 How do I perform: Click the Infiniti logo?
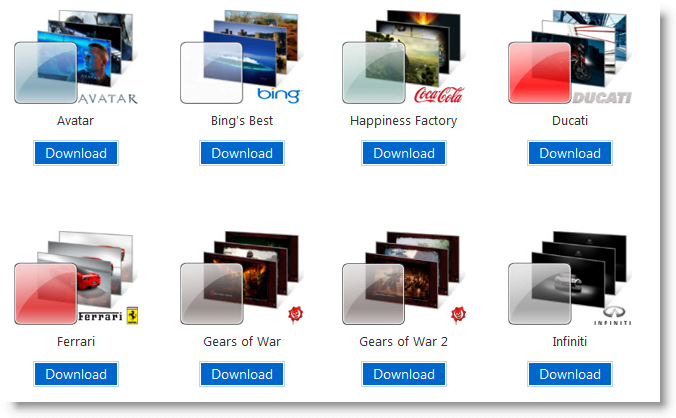coord(613,316)
